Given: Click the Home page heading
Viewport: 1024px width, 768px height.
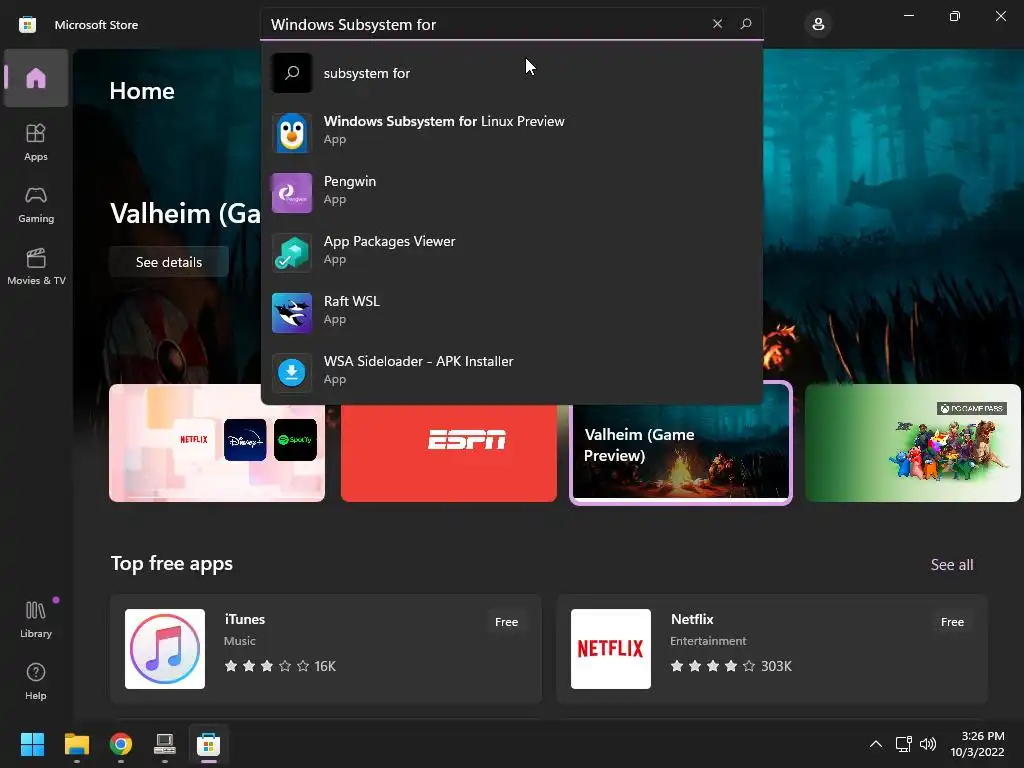Looking at the screenshot, I should pyautogui.click(x=142, y=91).
